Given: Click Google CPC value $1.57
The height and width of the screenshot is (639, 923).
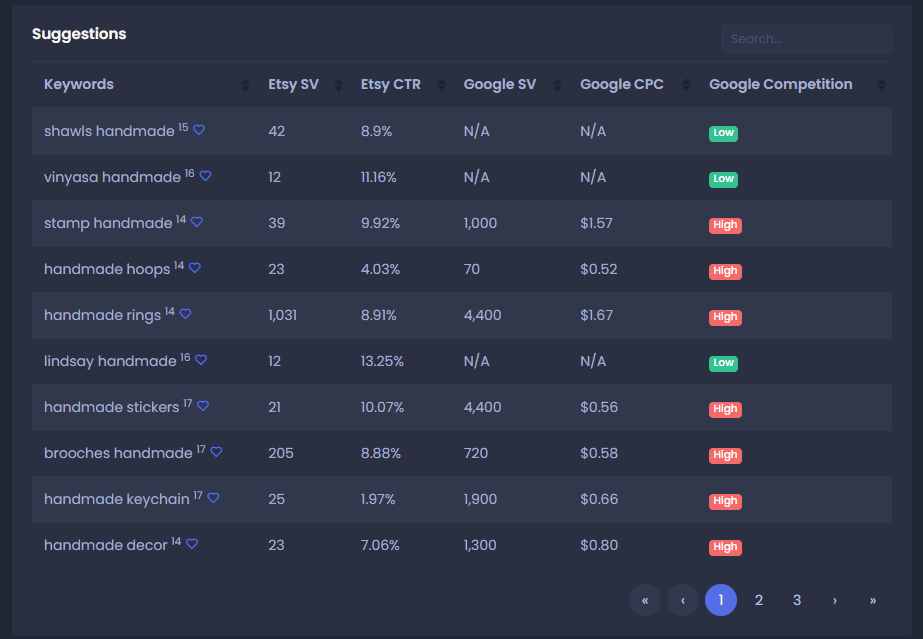Looking at the screenshot, I should [x=596, y=223].
